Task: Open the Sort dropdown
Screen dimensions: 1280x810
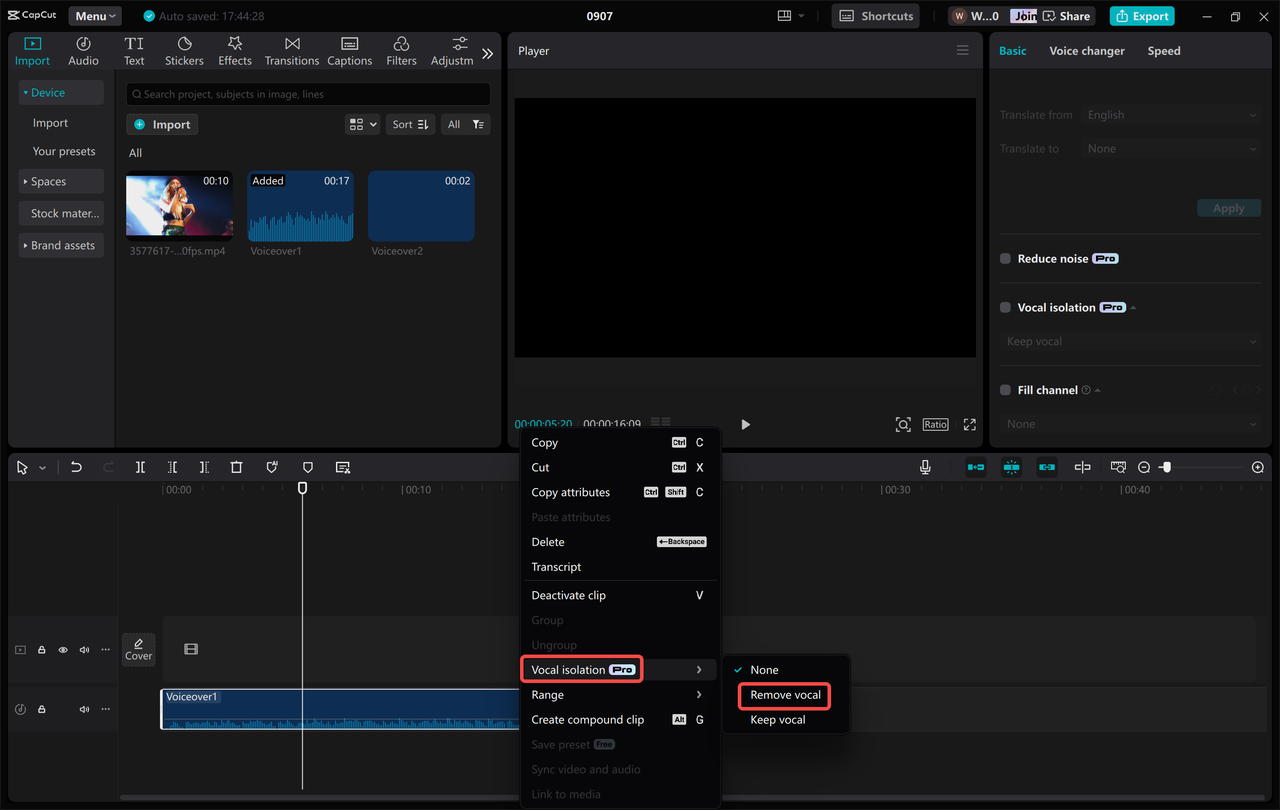Action: coord(410,124)
